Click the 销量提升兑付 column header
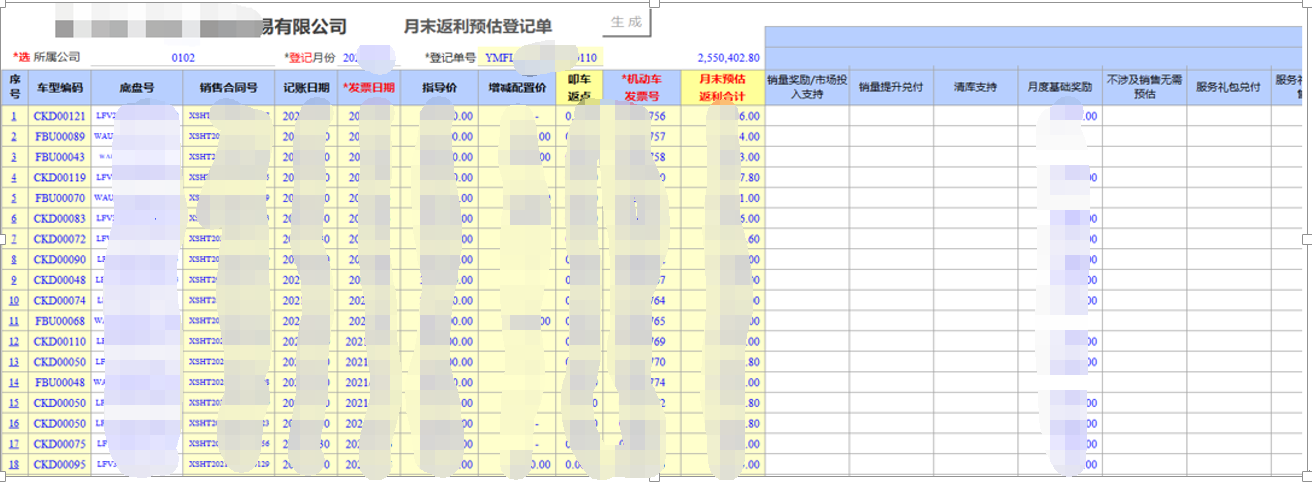The width and height of the screenshot is (1312, 482). point(892,87)
